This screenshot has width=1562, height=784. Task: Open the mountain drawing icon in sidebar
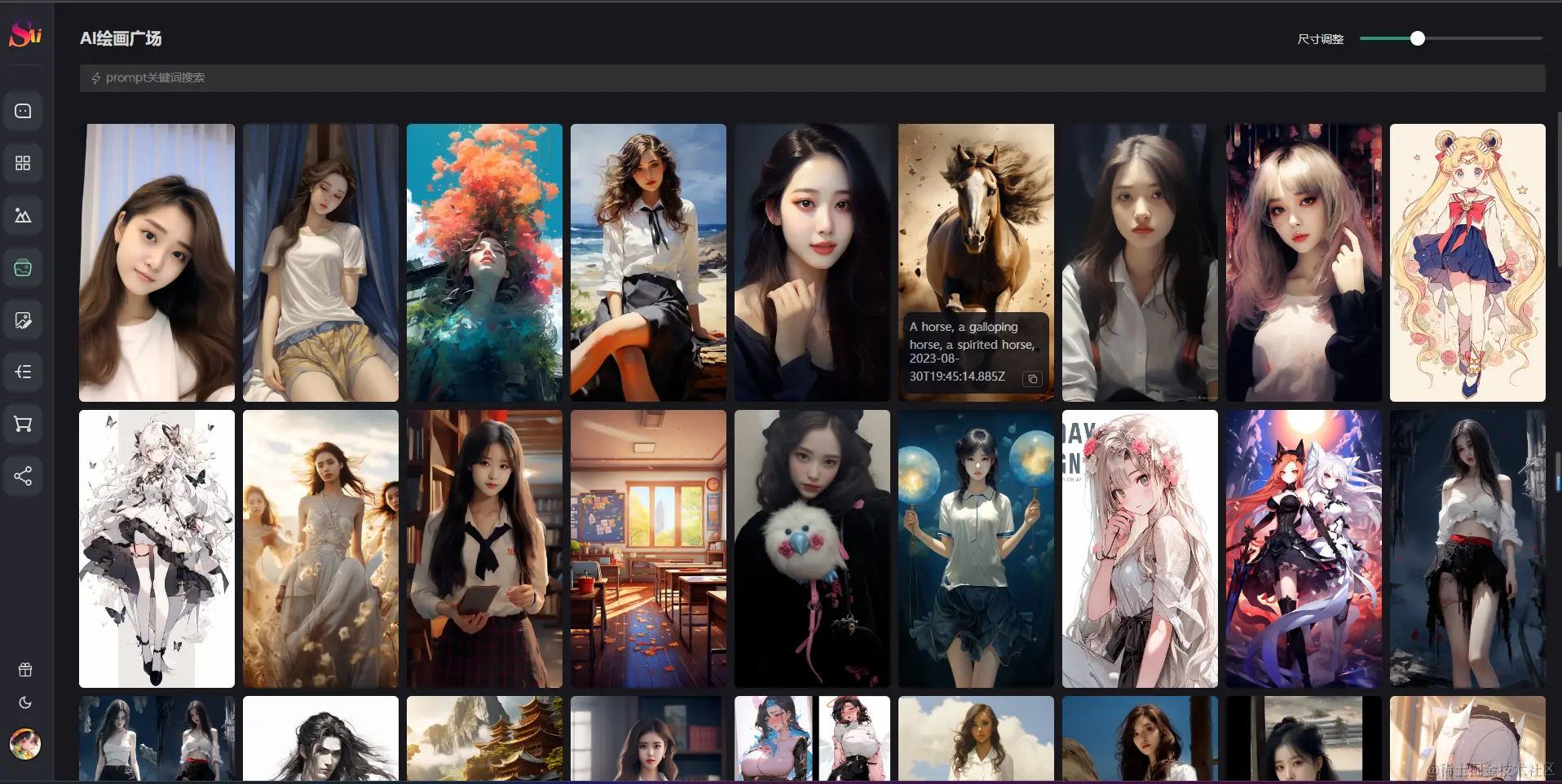coord(23,215)
